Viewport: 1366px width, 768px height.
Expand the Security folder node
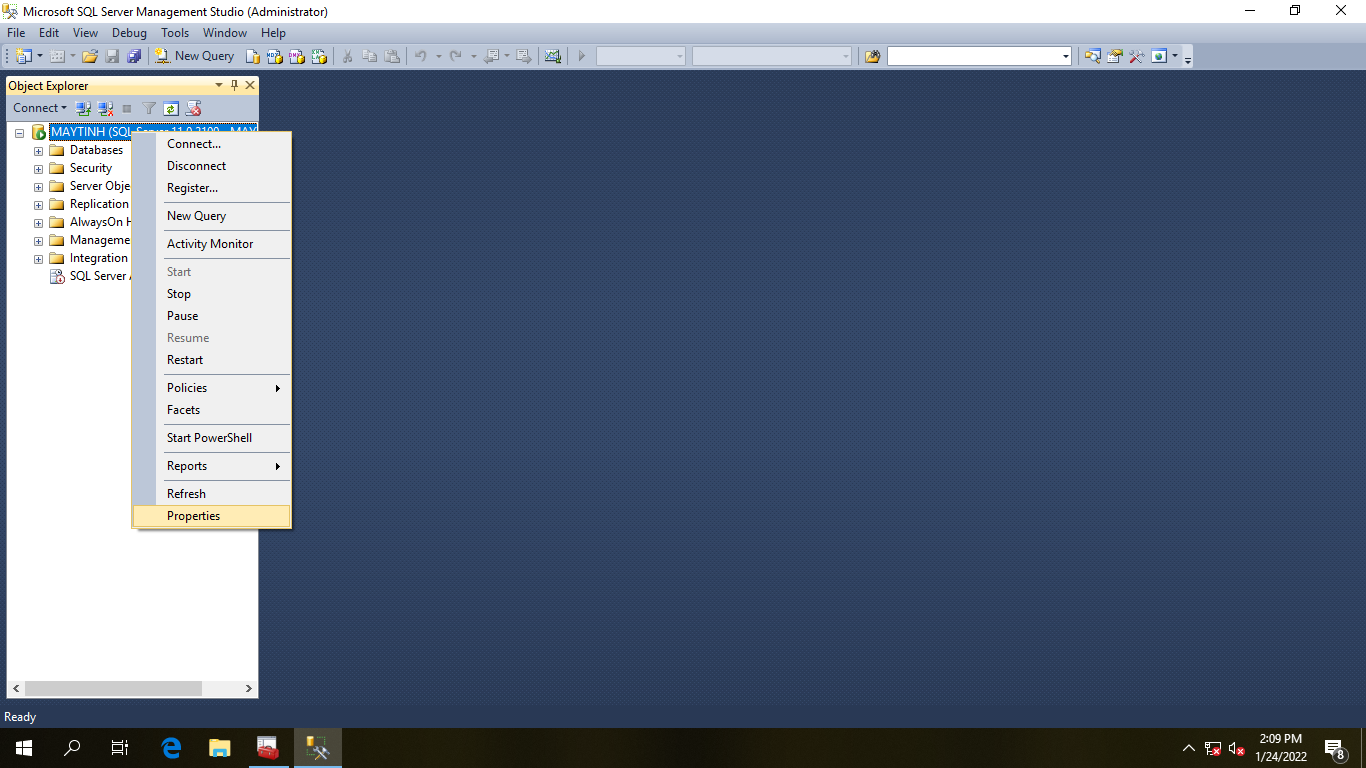tap(39, 169)
